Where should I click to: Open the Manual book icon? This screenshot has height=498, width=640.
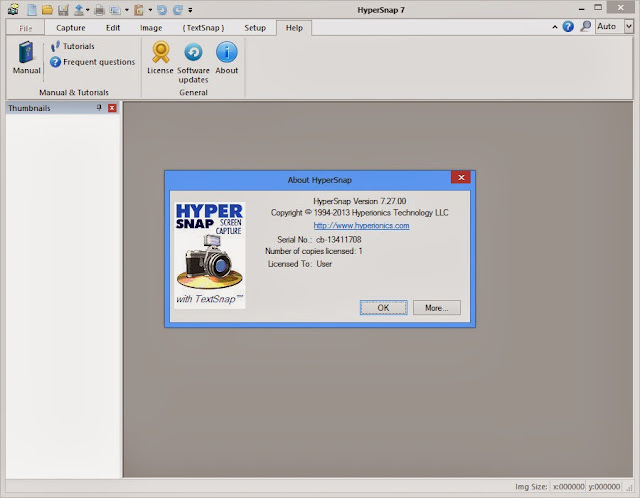27,58
